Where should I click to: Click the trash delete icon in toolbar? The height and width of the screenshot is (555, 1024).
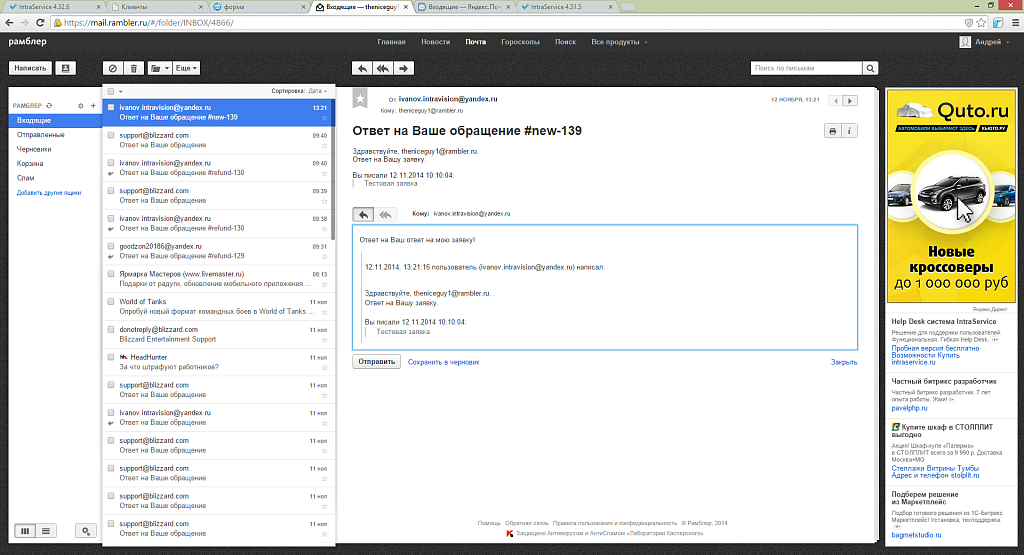click(135, 68)
